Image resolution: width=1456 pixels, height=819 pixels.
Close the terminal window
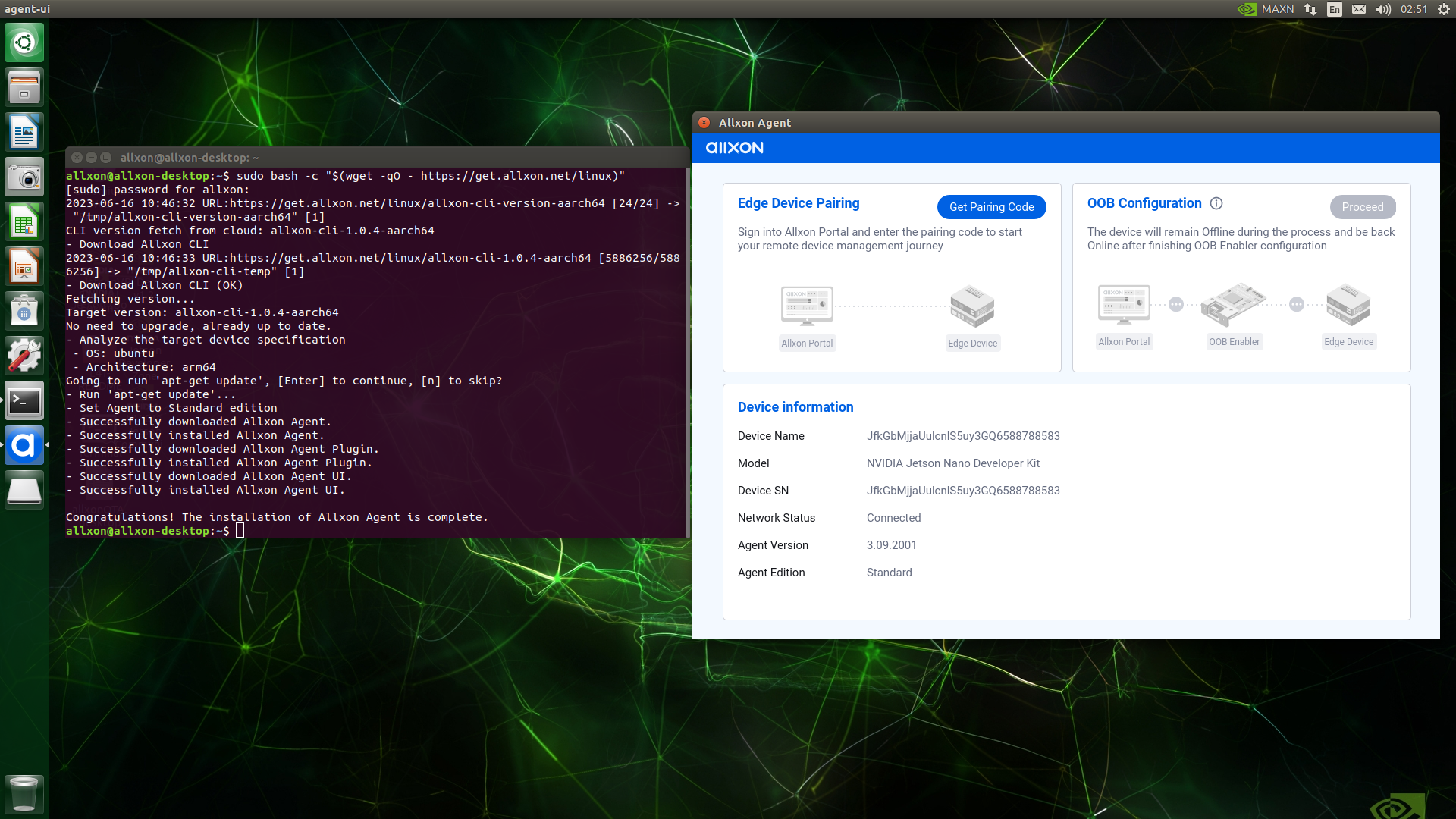[77, 158]
